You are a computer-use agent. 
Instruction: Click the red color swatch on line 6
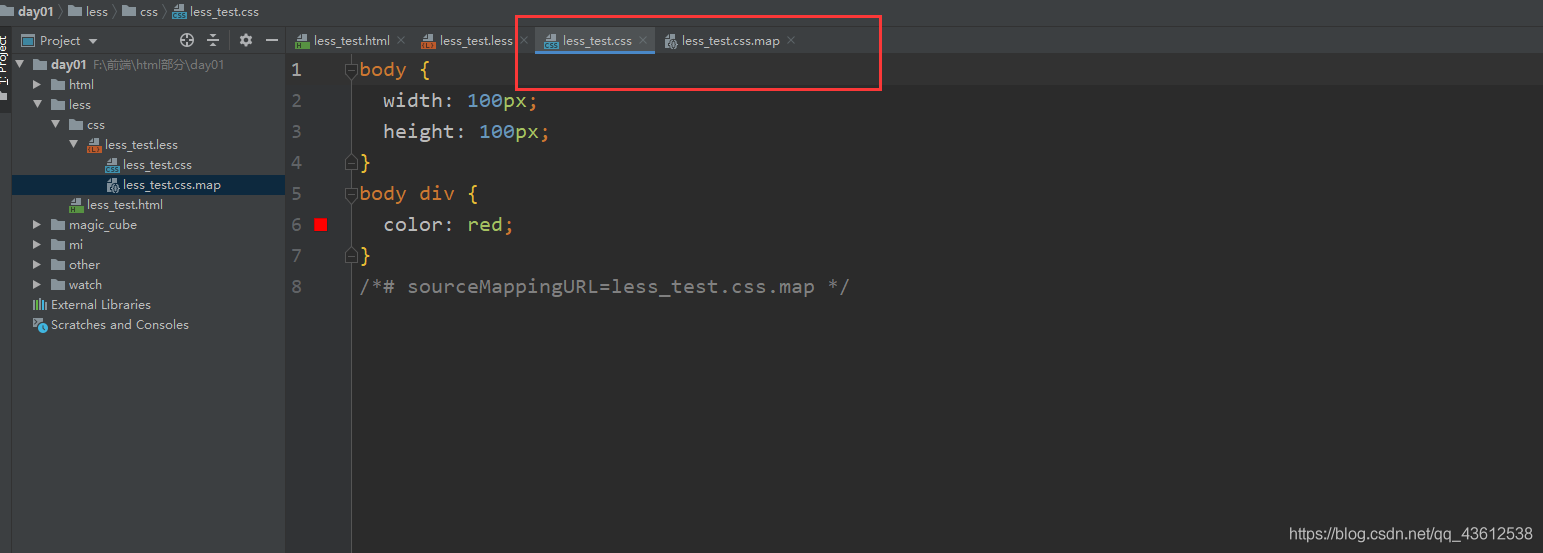tap(320, 225)
